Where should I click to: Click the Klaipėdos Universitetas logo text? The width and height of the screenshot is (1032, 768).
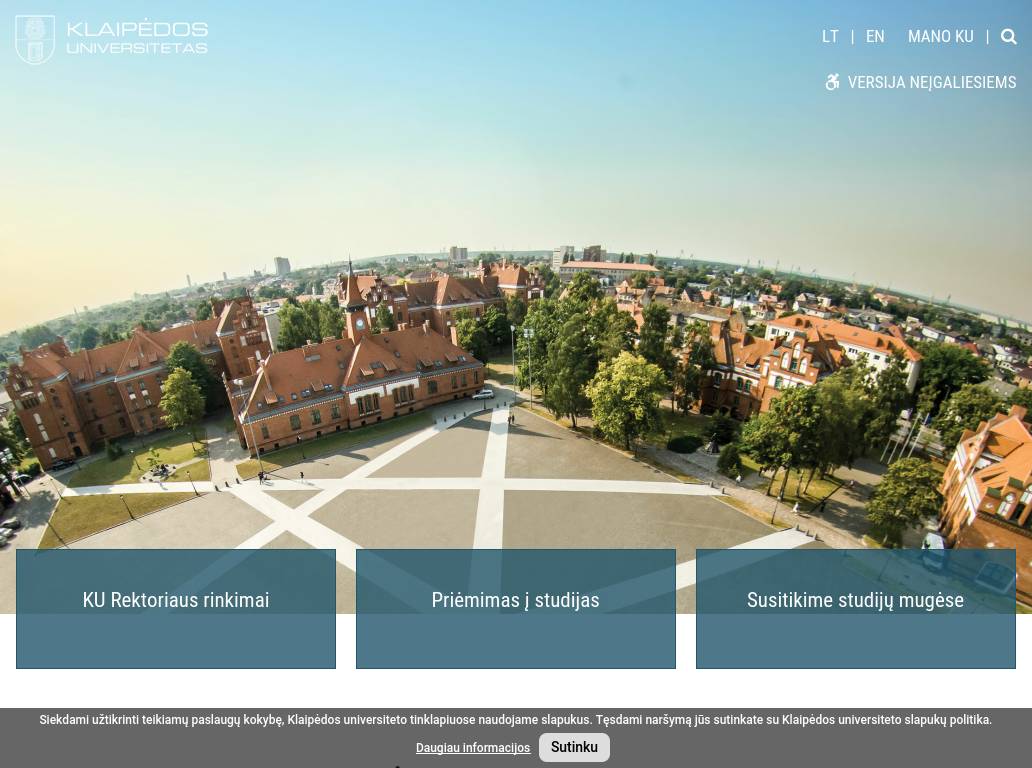[x=137, y=38]
